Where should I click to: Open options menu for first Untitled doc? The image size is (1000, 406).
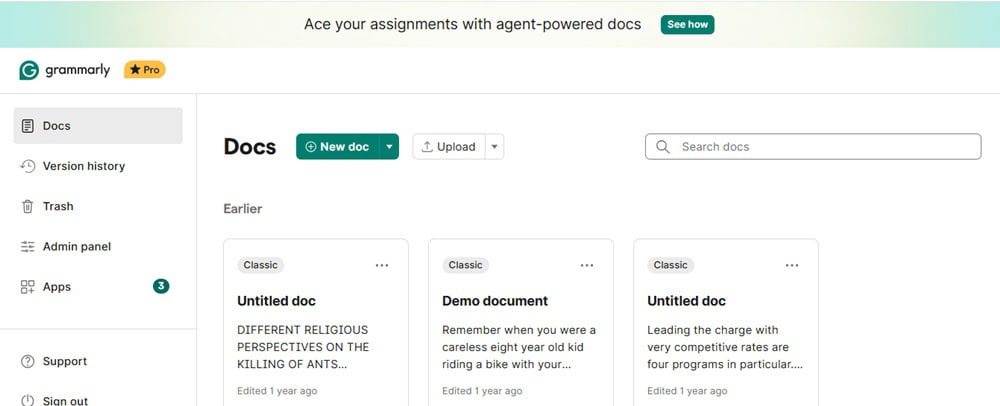tap(382, 265)
